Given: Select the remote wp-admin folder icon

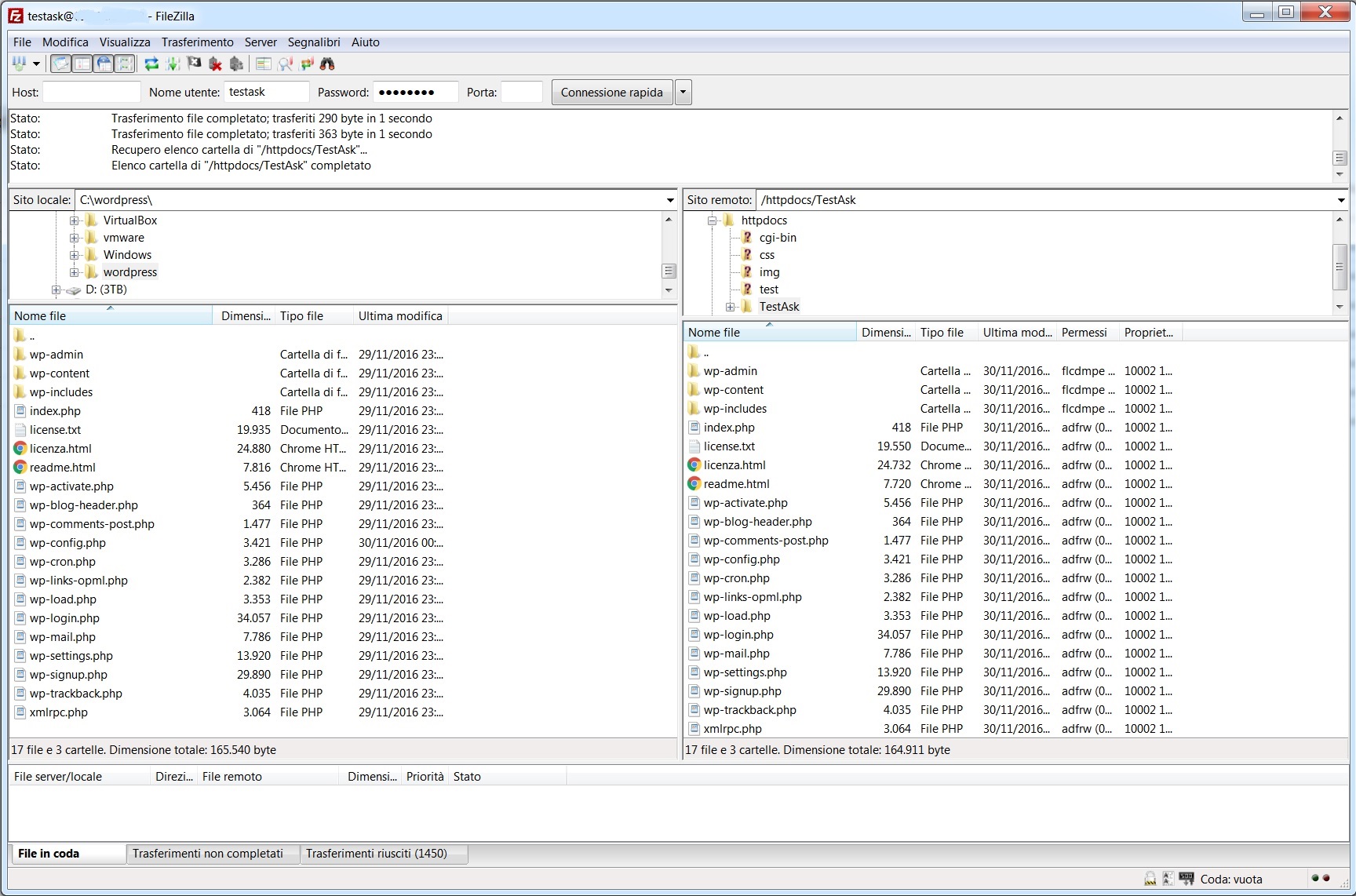Looking at the screenshot, I should click(694, 371).
